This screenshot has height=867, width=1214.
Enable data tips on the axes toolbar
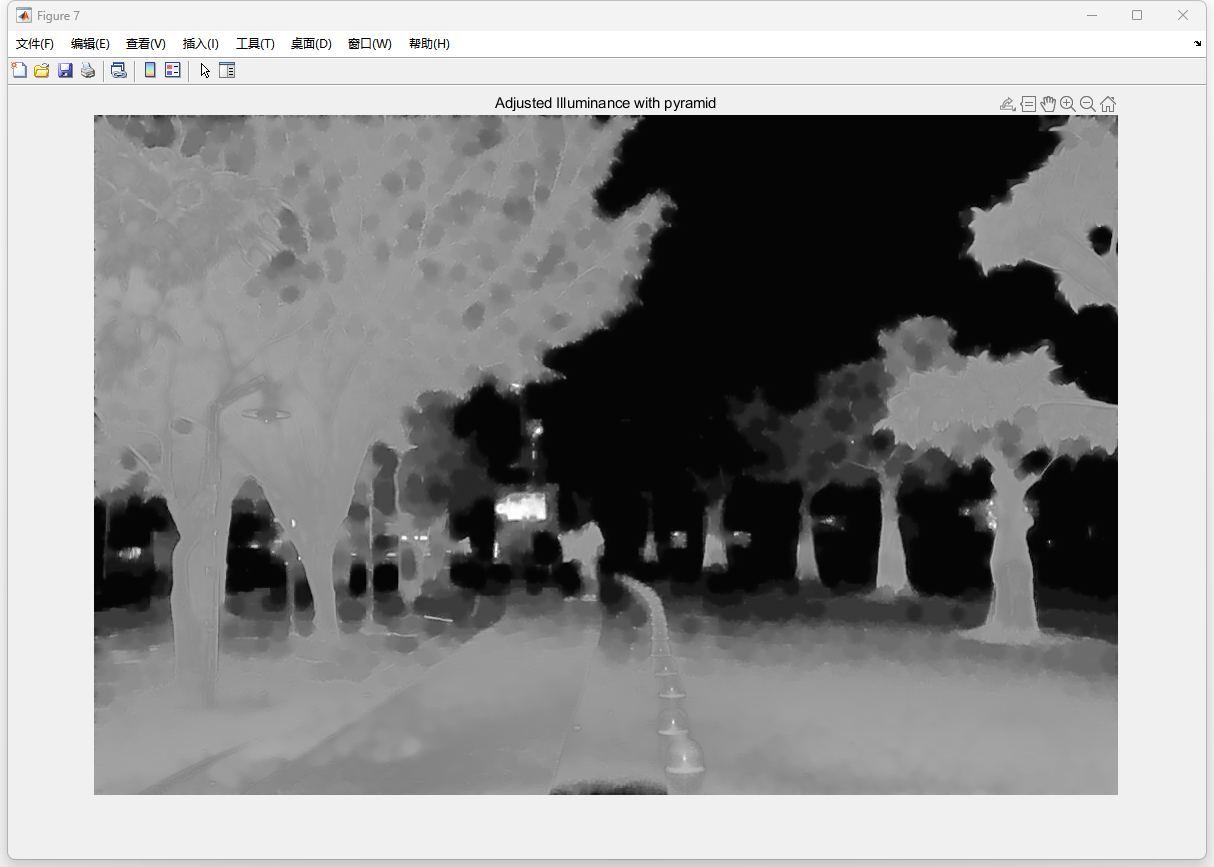(1028, 104)
